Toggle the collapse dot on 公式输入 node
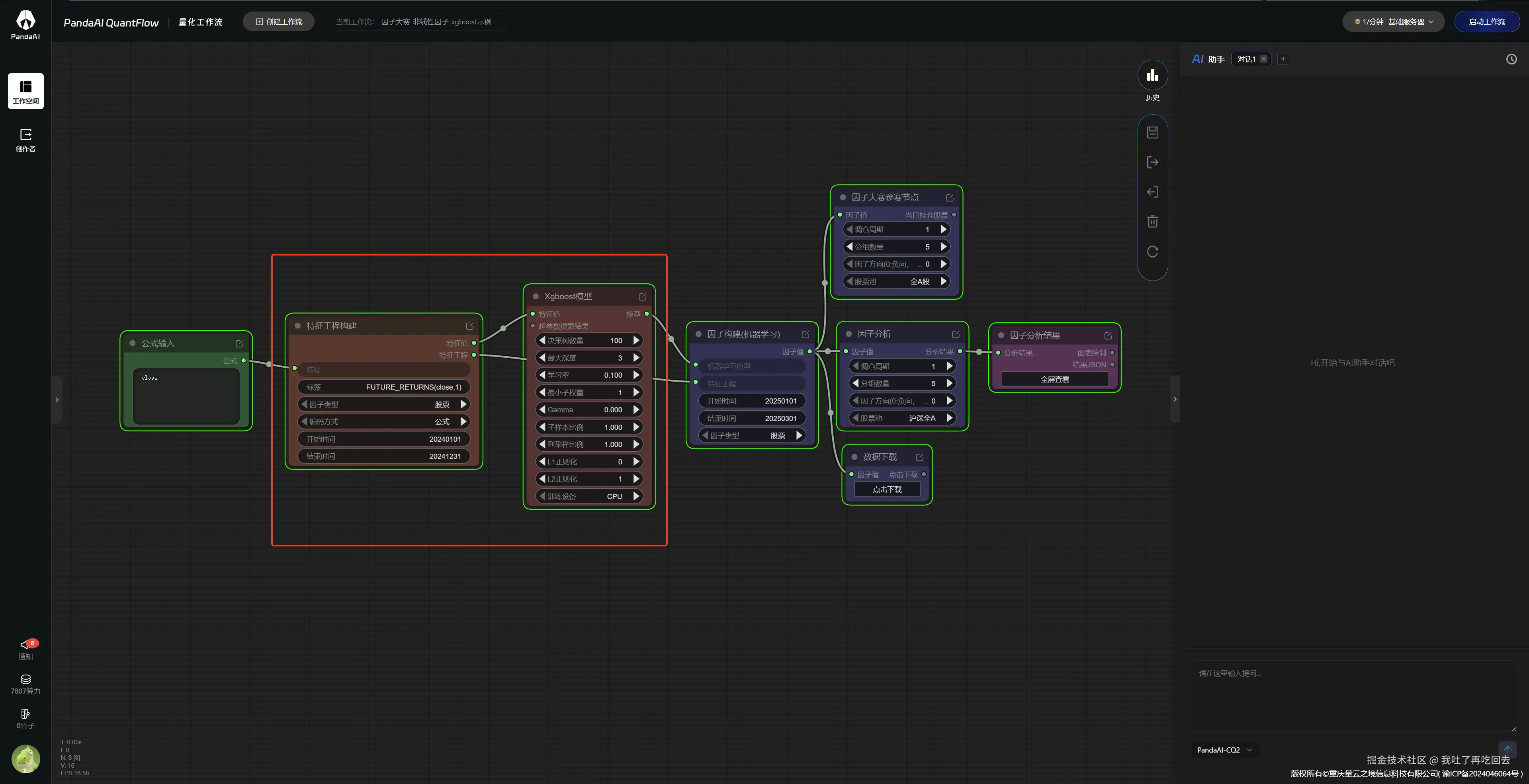1529x784 pixels. (x=132, y=343)
